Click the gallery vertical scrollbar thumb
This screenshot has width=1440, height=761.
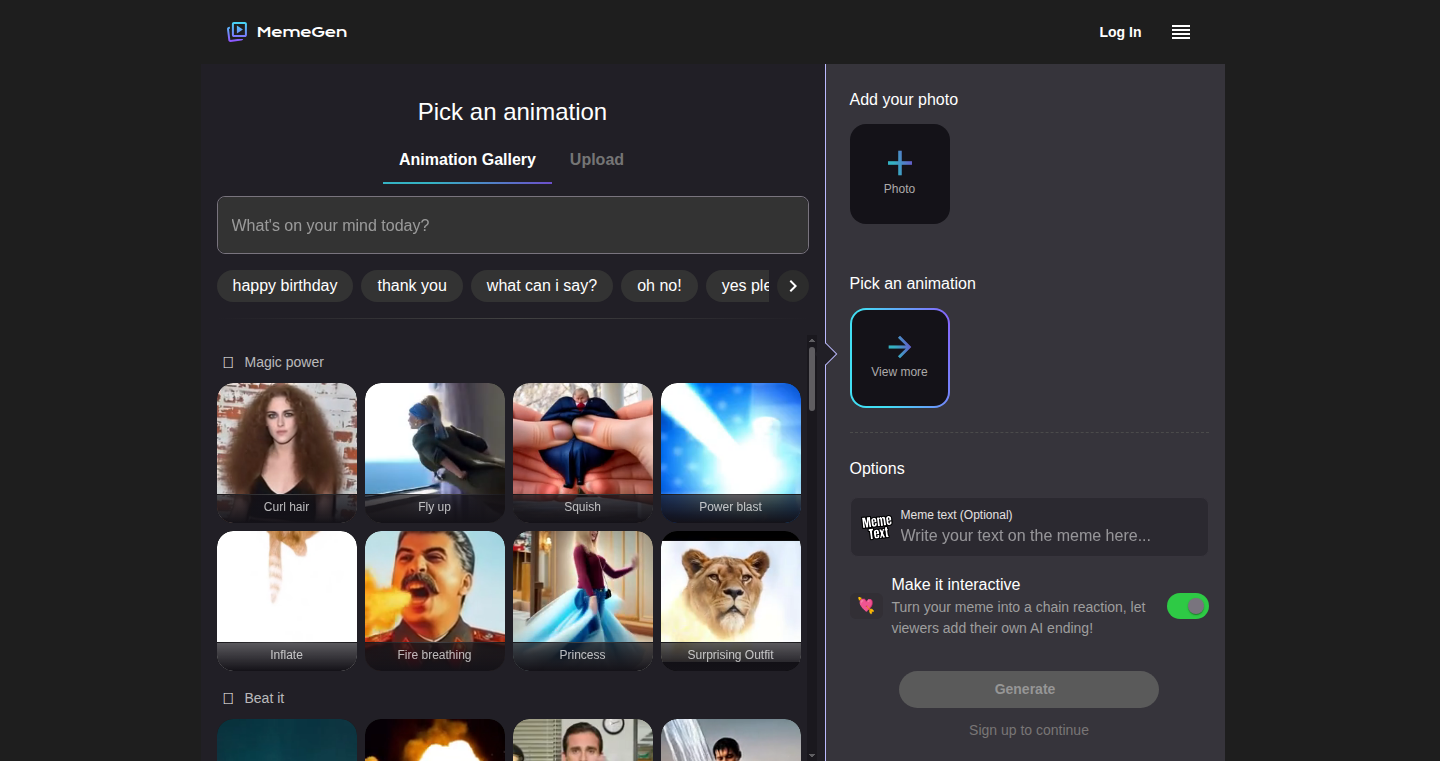(x=812, y=379)
